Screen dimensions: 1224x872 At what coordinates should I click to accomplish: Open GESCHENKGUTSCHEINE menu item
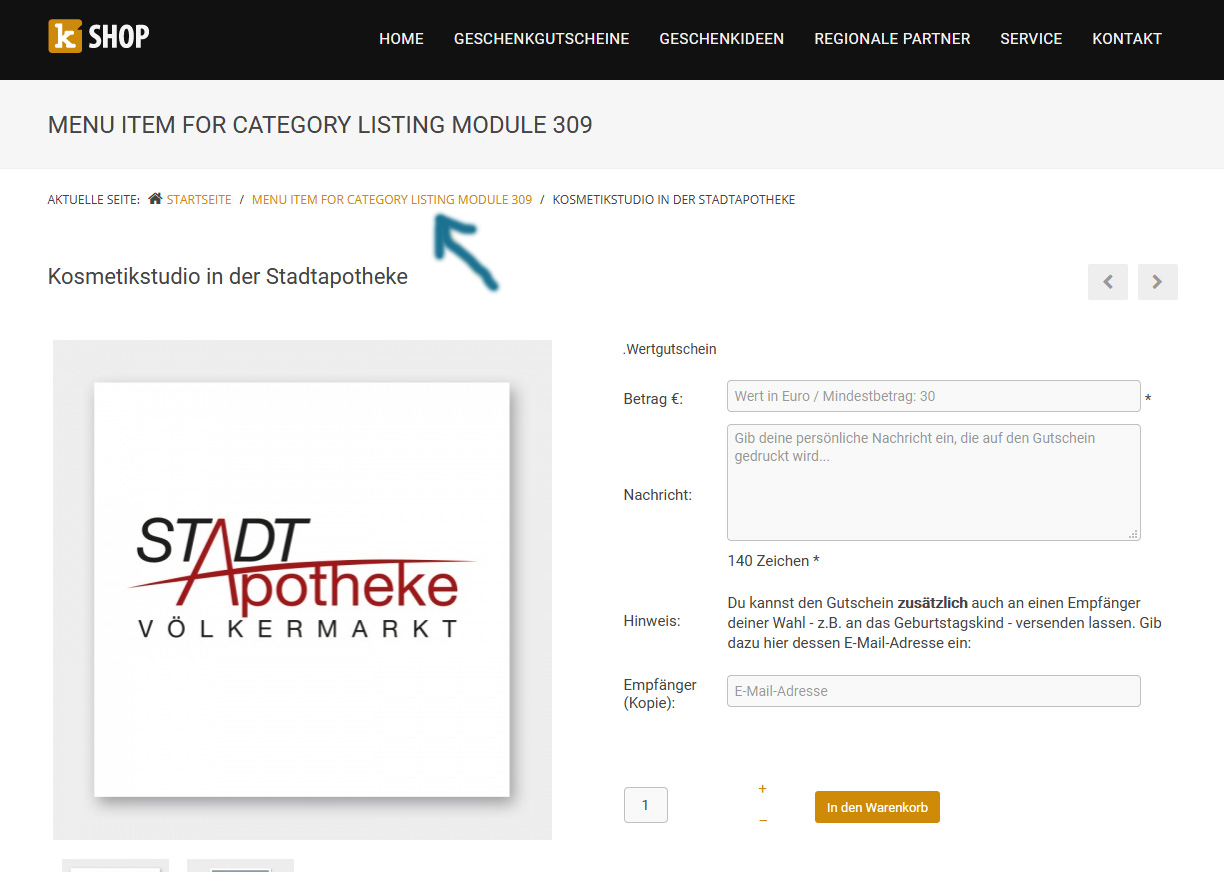coord(541,39)
